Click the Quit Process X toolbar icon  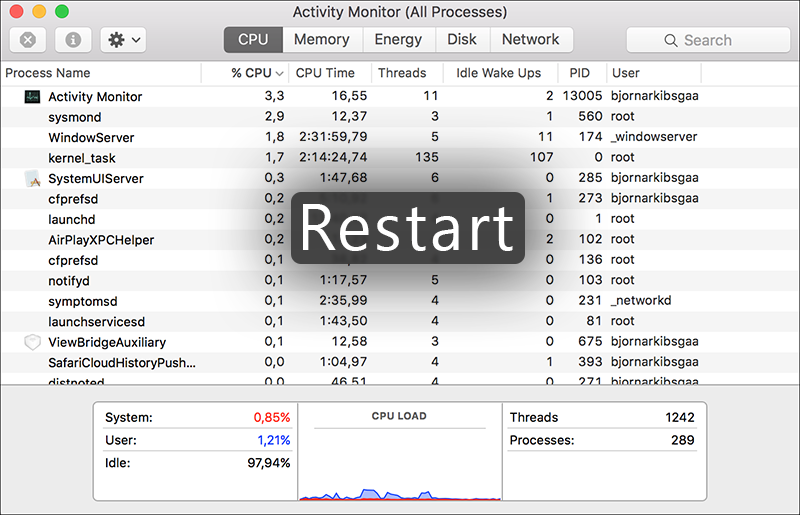point(28,40)
